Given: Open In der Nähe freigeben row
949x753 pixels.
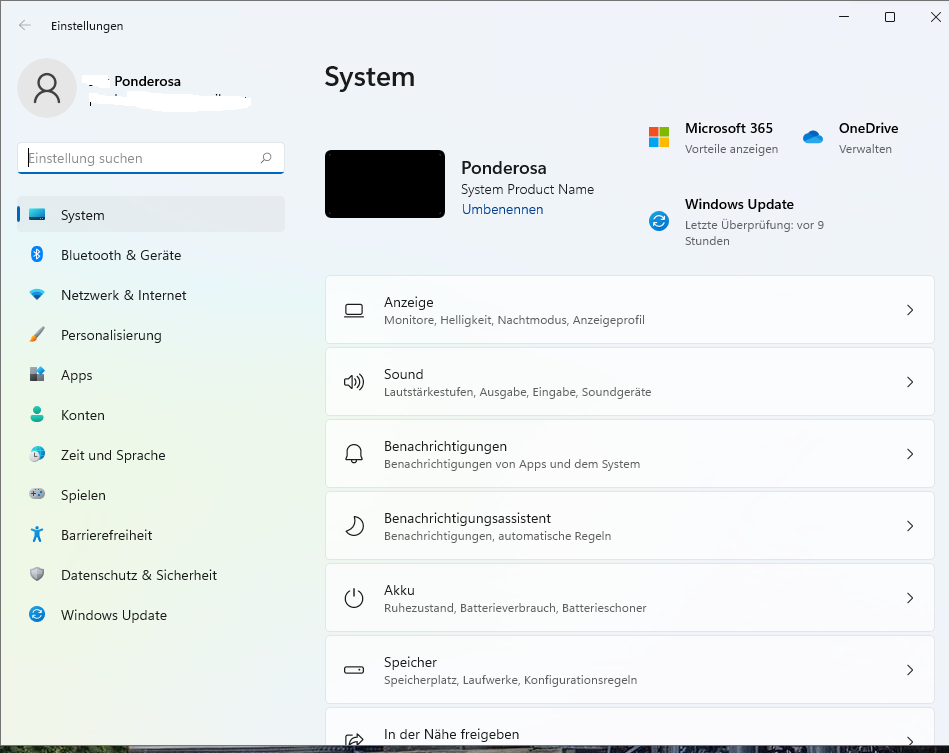Looking at the screenshot, I should click(x=629, y=728).
